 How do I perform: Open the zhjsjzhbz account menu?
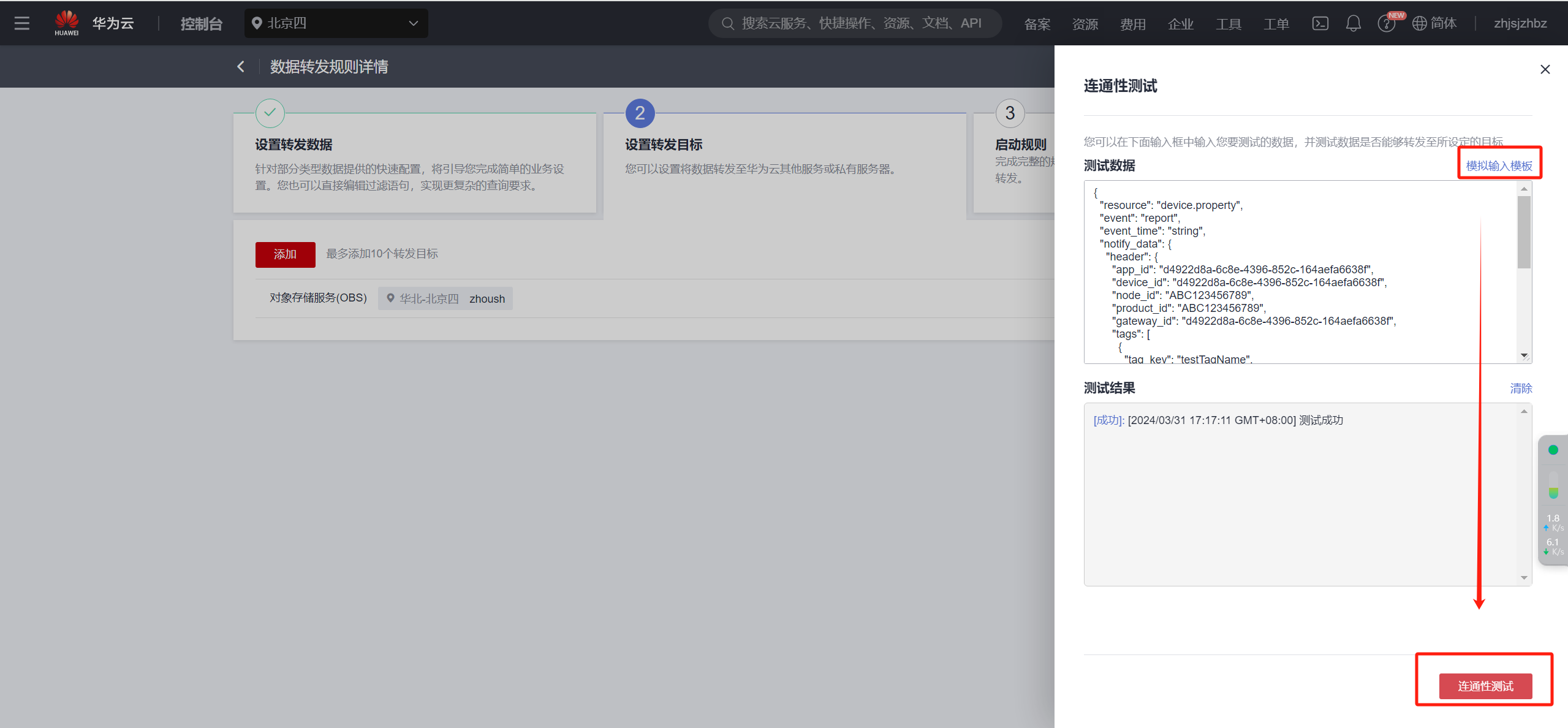click(1520, 23)
